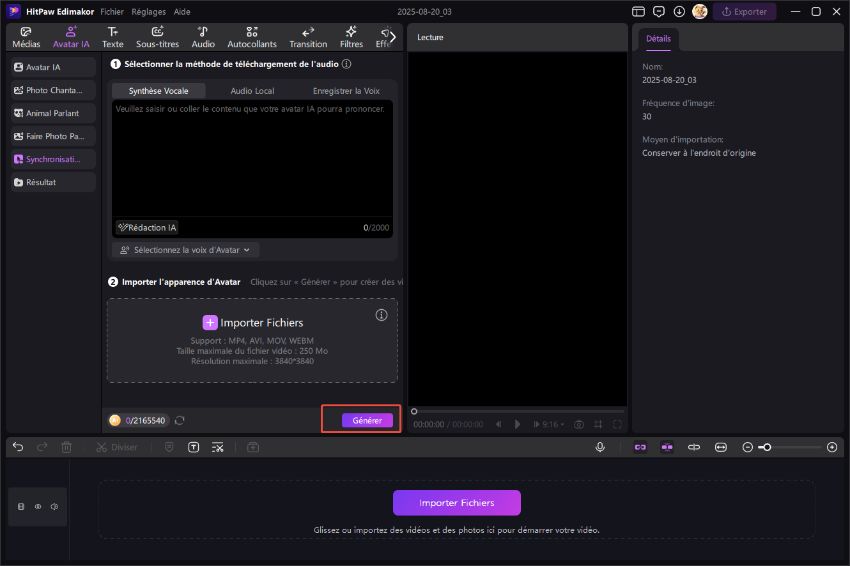Screen dimensions: 850x566
Task: Play the preview video
Action: click(517, 424)
